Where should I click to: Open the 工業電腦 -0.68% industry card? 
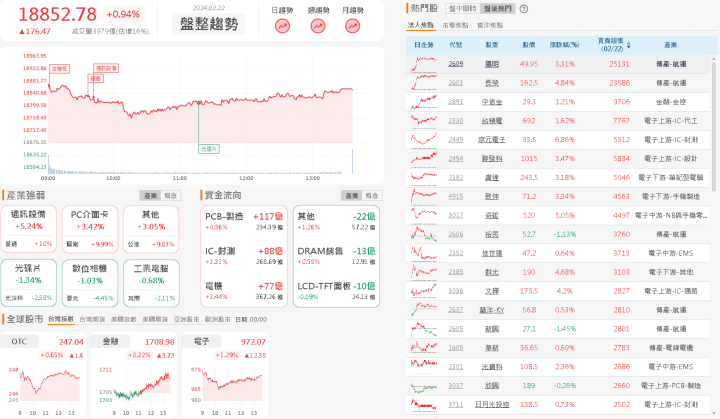151,283
